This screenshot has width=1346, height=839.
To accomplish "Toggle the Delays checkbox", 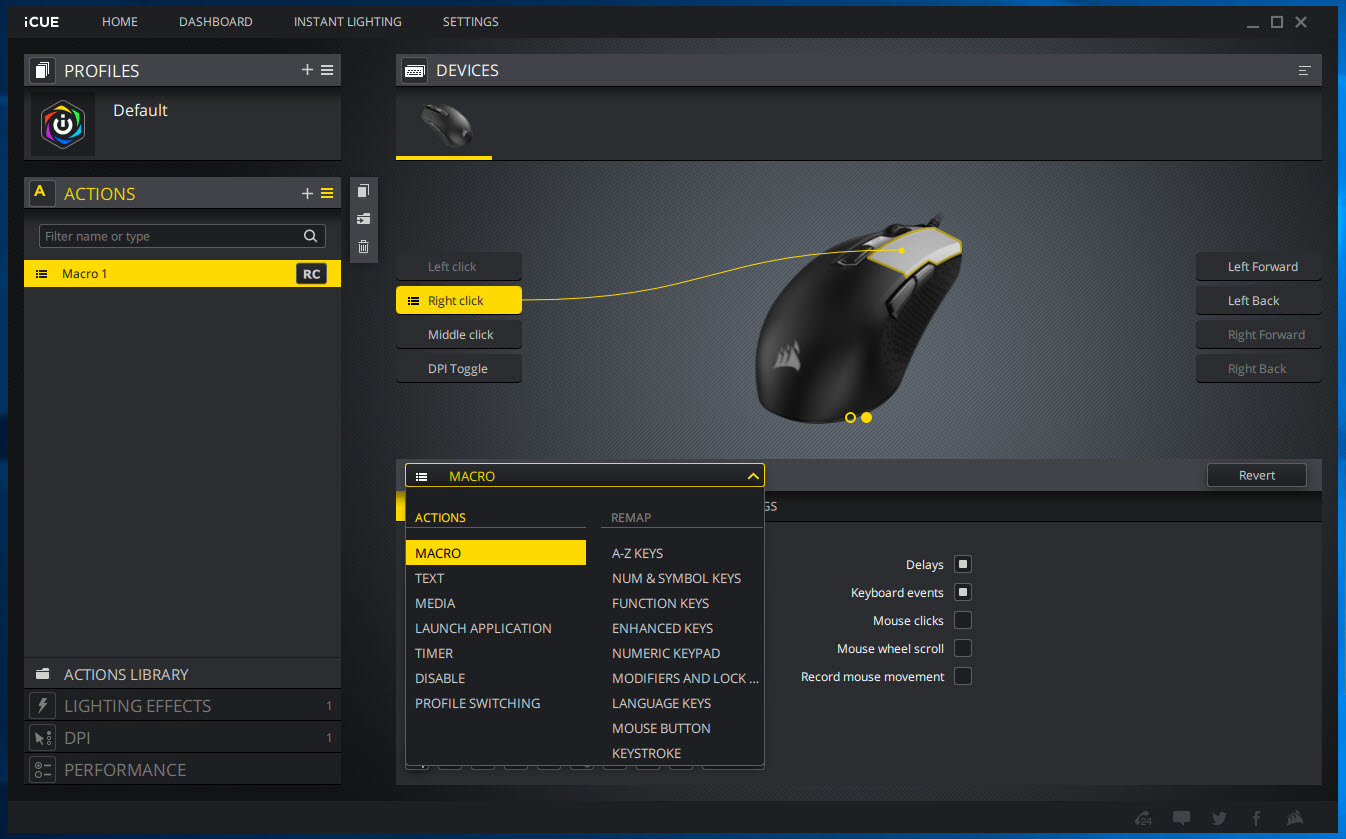I will [963, 564].
